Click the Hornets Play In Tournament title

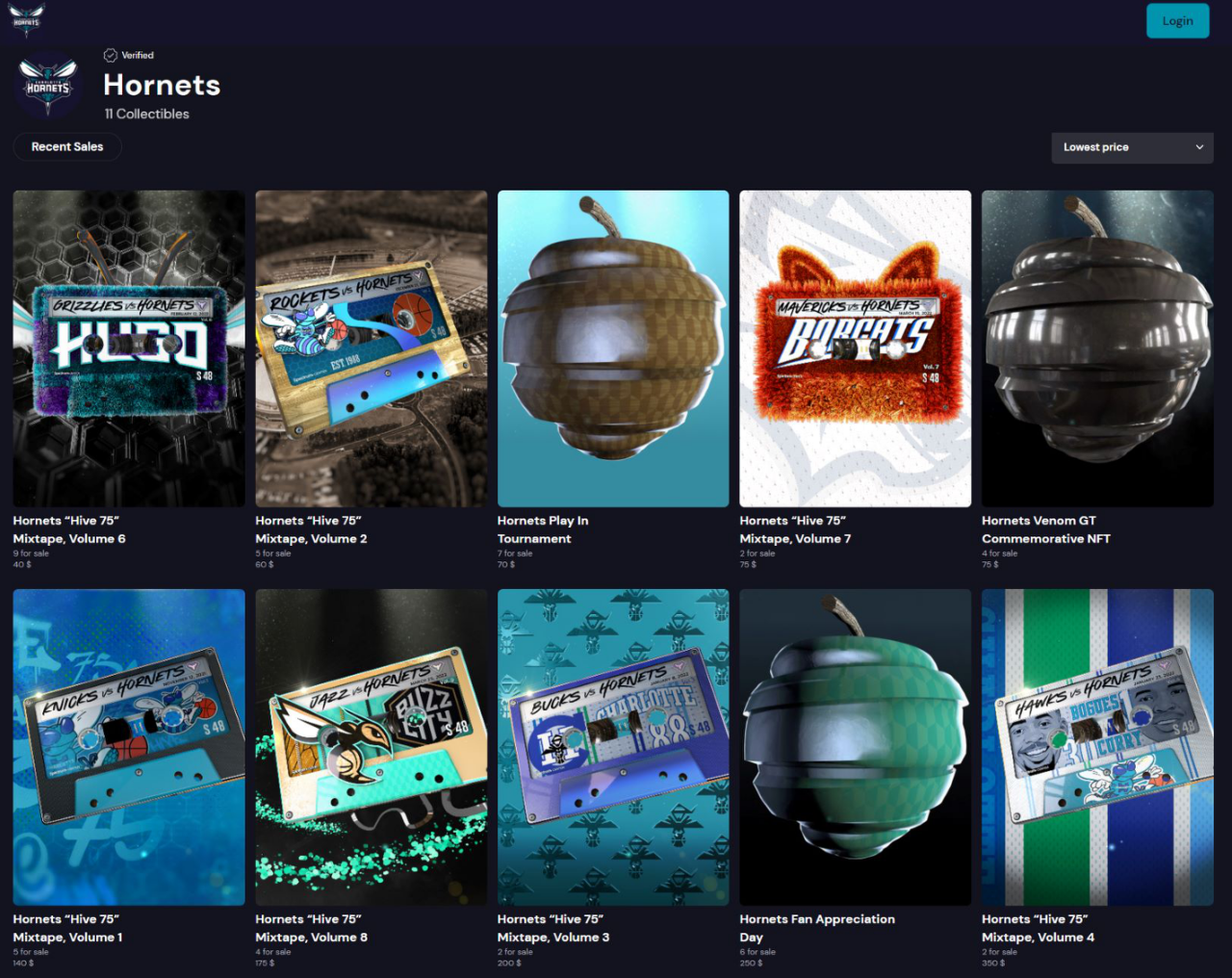pos(543,529)
